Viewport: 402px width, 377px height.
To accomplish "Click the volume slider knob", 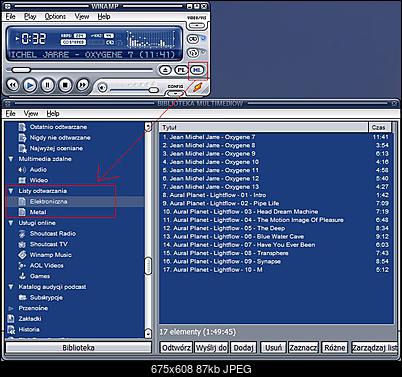I will 153,90.
